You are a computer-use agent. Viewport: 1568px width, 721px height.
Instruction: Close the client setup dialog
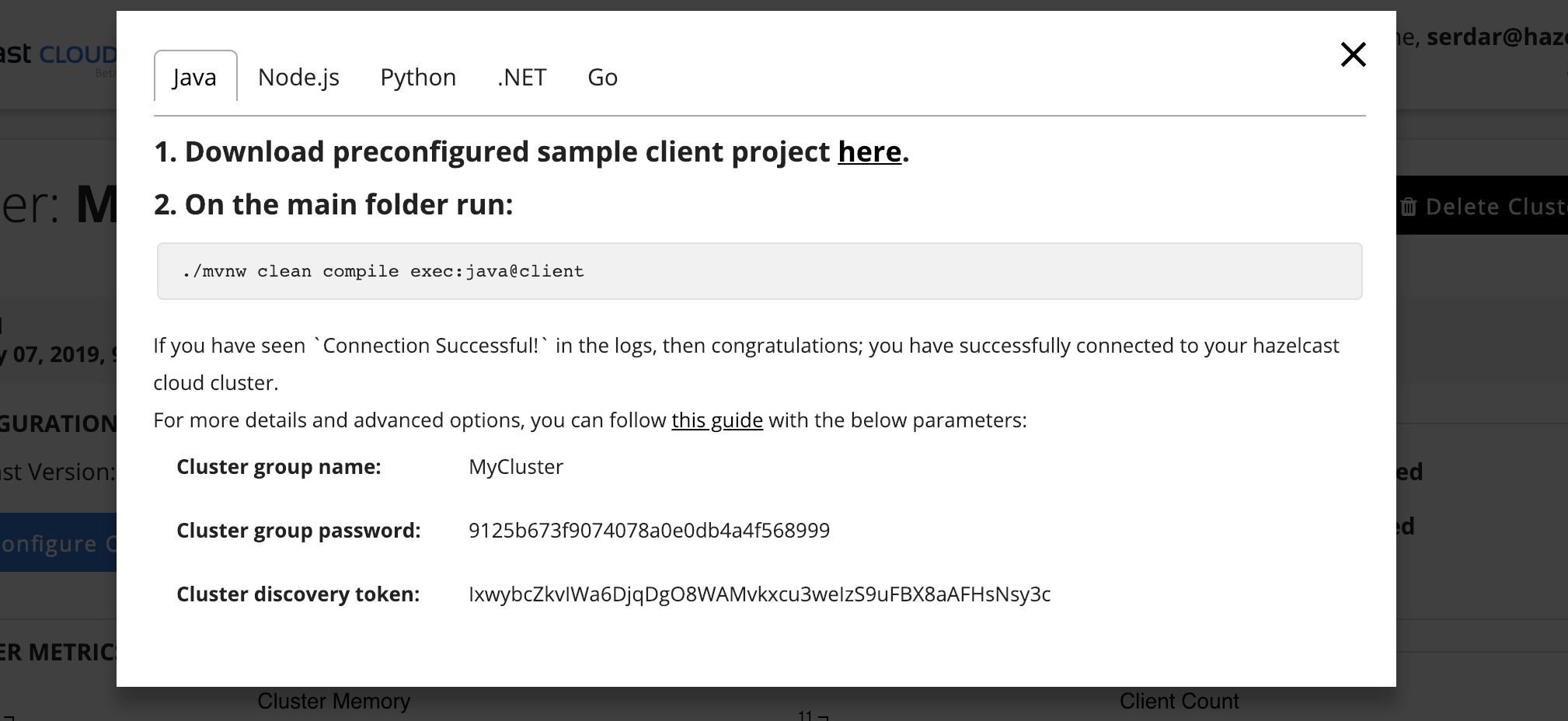(1353, 54)
